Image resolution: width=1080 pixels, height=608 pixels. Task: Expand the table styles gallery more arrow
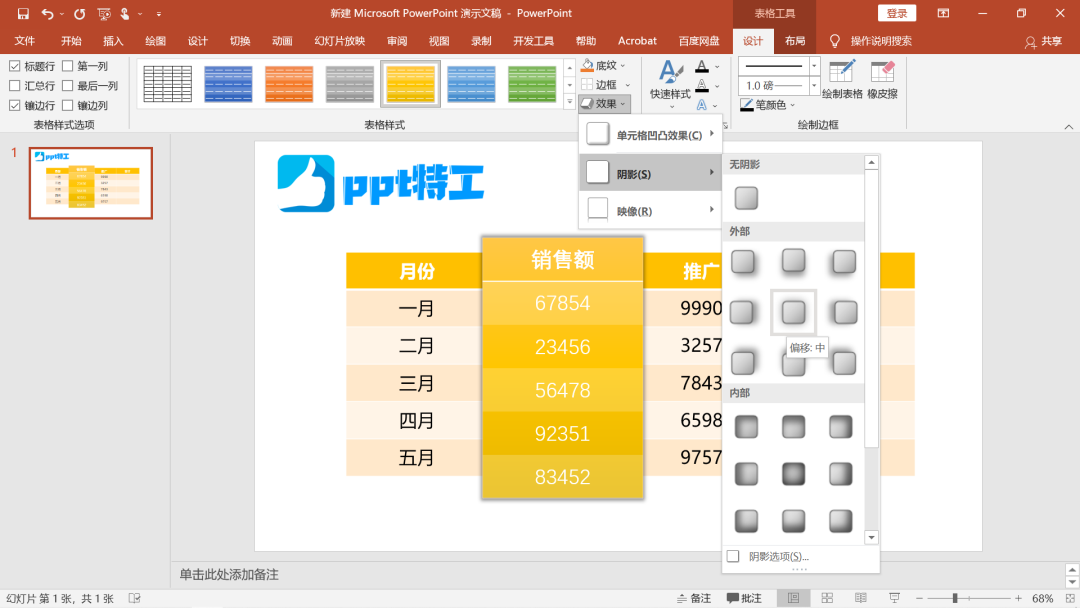pyautogui.click(x=570, y=101)
